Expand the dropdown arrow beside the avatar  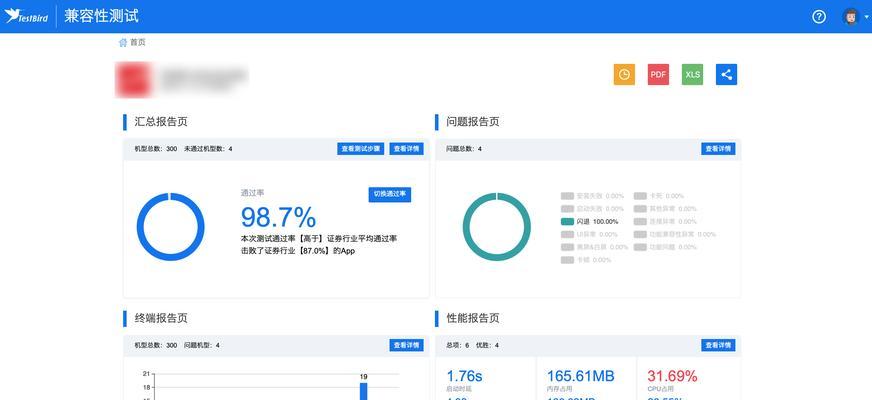tap(866, 17)
